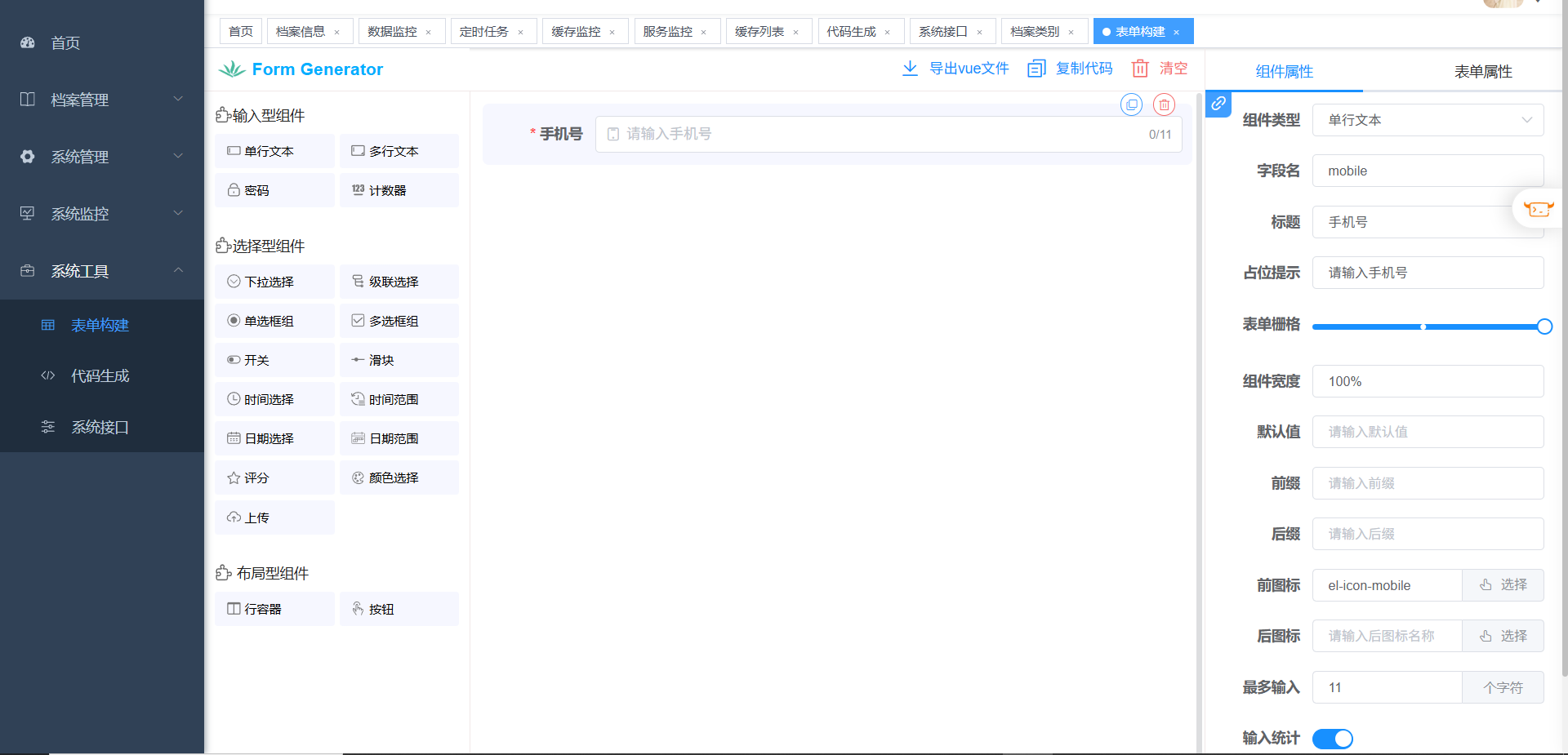Expand the 档案管理 sidebar menu
Screen dimensions: 1568x755
coord(102,100)
